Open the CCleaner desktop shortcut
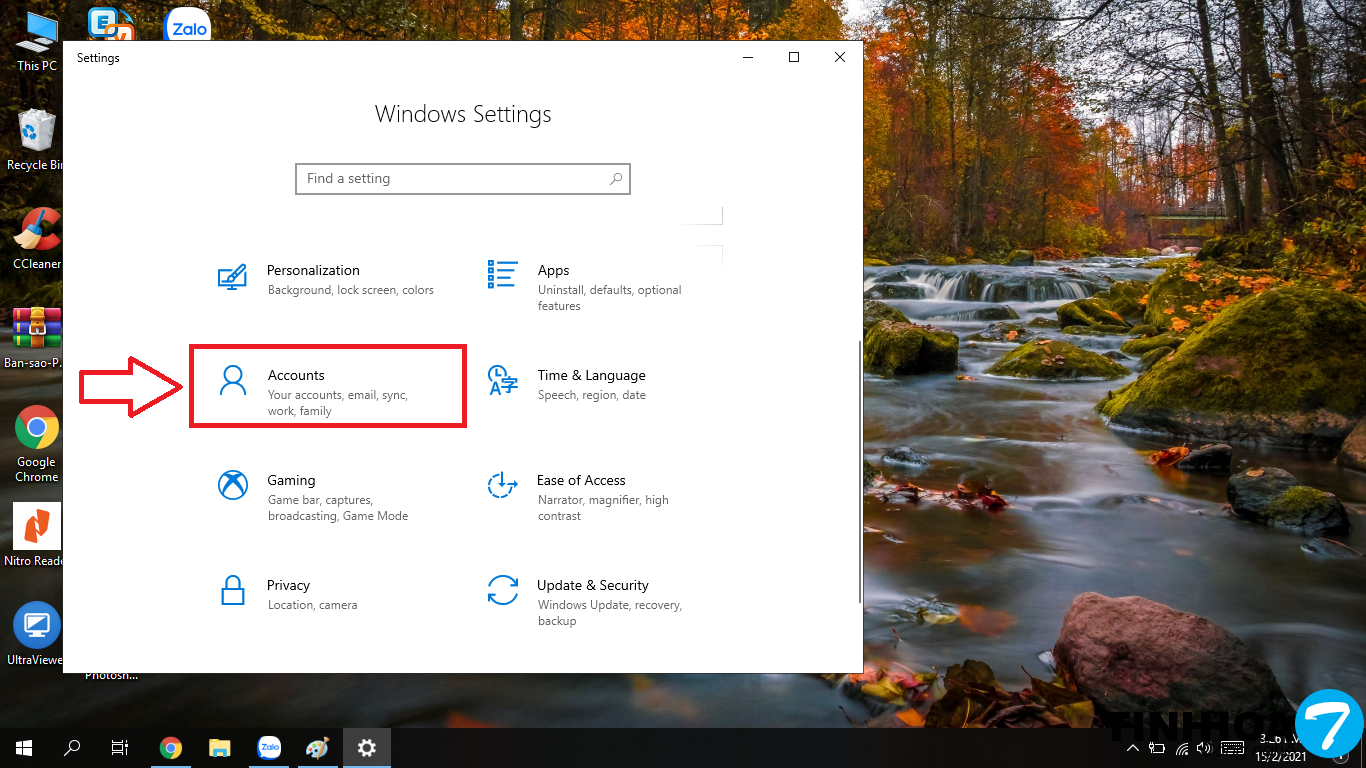This screenshot has height=768, width=1366. point(37,230)
